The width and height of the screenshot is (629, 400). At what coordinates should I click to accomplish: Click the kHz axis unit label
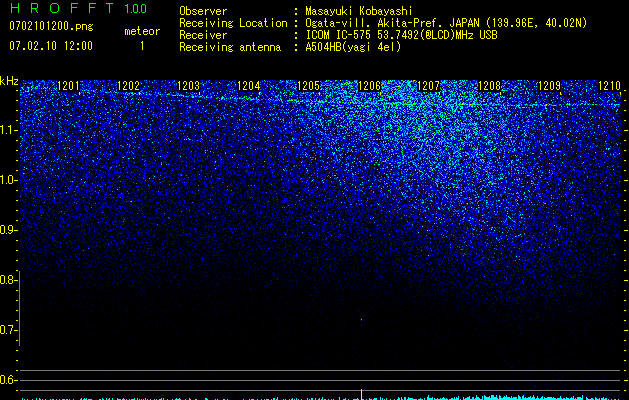click(9, 81)
